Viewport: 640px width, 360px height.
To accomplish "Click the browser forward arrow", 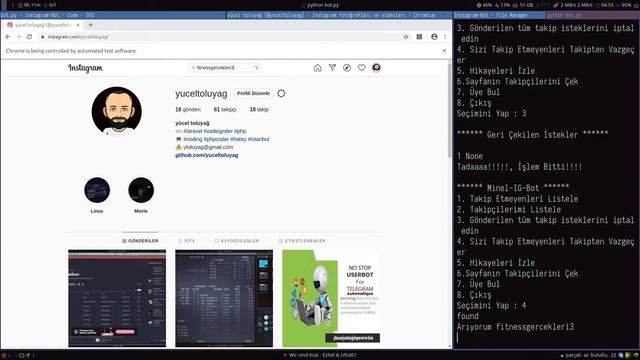I will pos(19,37).
